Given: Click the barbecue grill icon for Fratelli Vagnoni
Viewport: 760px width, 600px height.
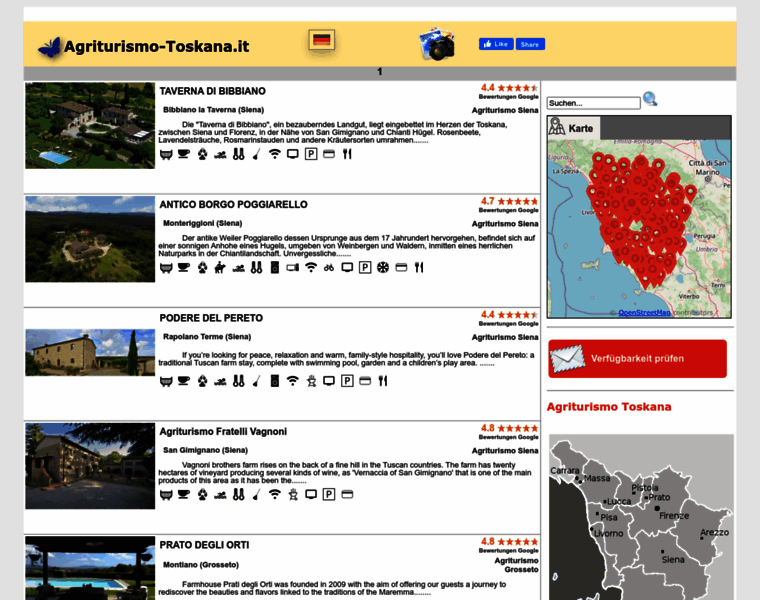Looking at the screenshot, I should coord(293,494).
